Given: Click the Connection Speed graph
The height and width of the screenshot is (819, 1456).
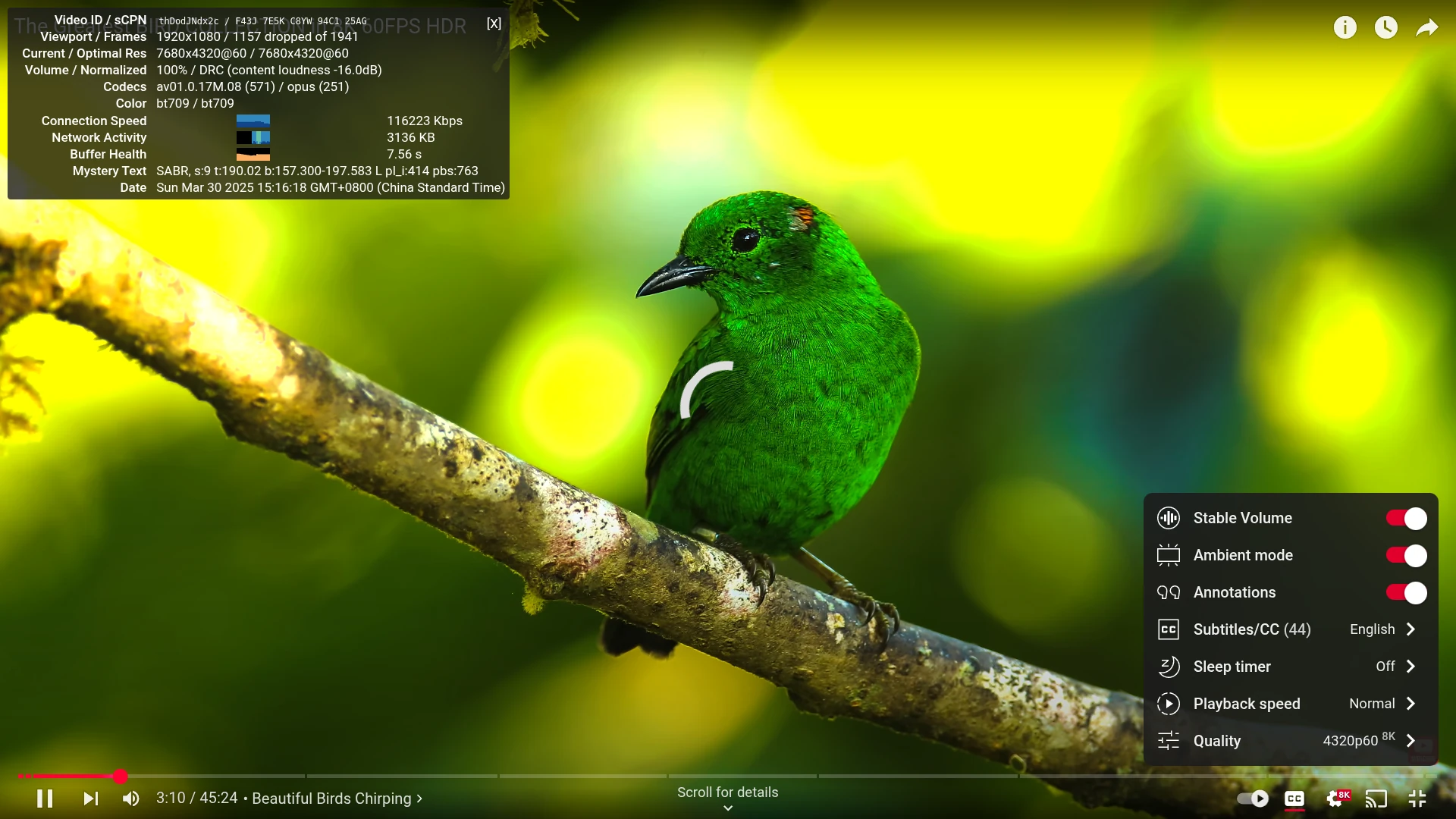Looking at the screenshot, I should pos(253,121).
